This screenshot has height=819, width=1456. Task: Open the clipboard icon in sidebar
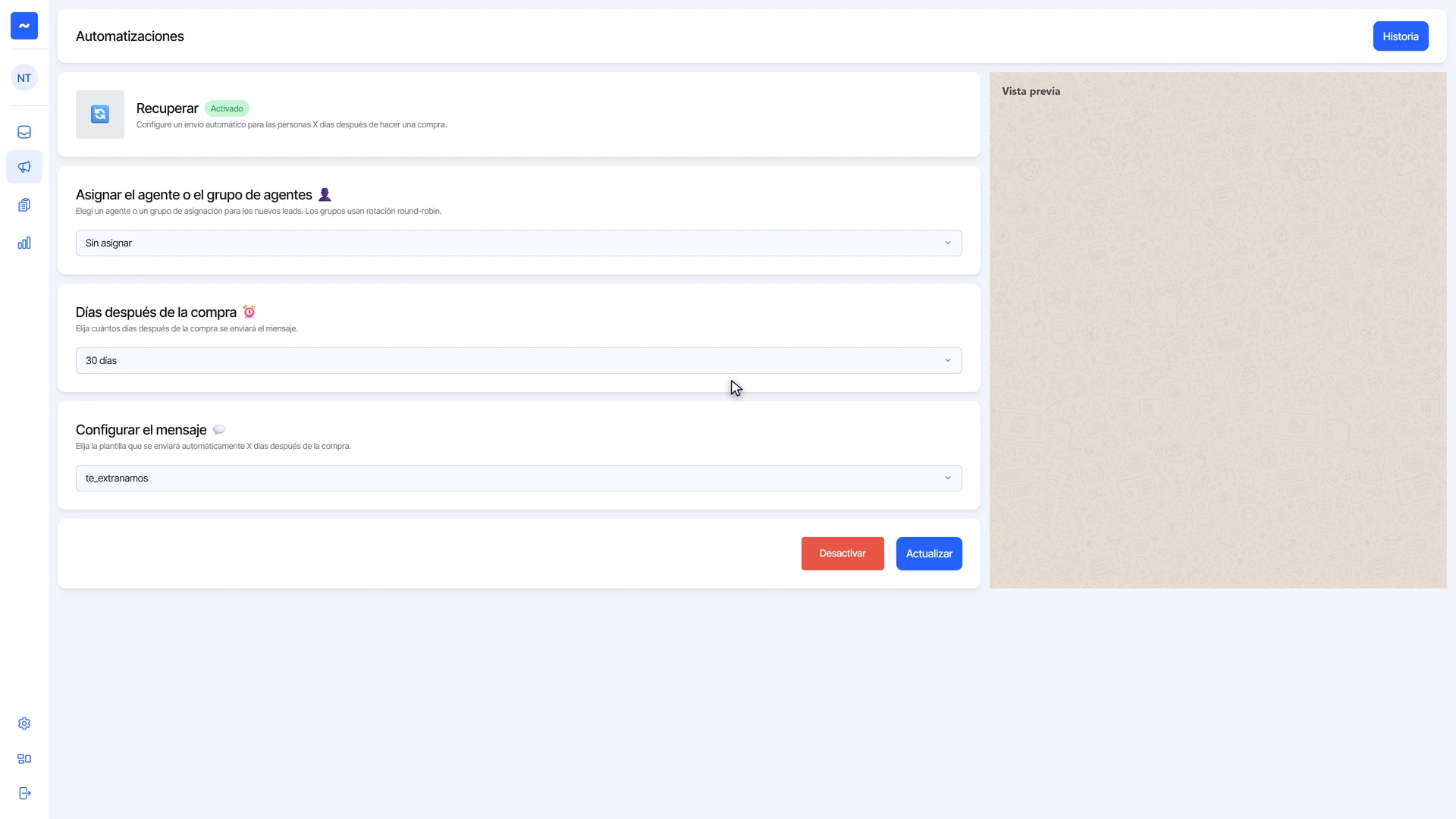(x=24, y=205)
